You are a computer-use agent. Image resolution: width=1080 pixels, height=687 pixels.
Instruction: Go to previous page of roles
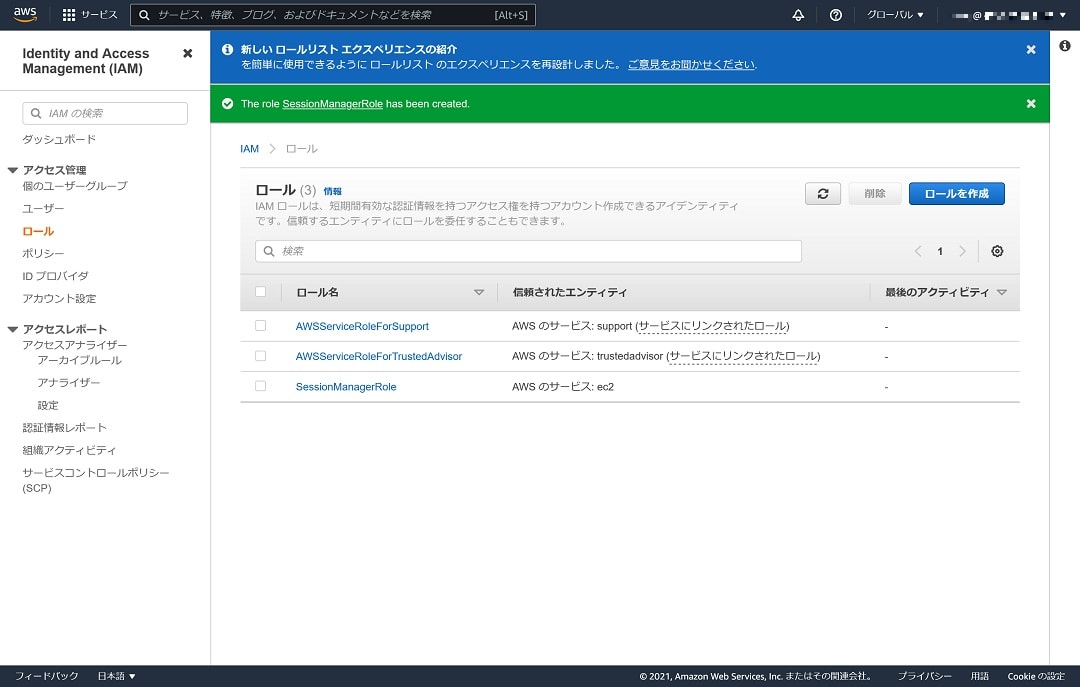coord(918,251)
